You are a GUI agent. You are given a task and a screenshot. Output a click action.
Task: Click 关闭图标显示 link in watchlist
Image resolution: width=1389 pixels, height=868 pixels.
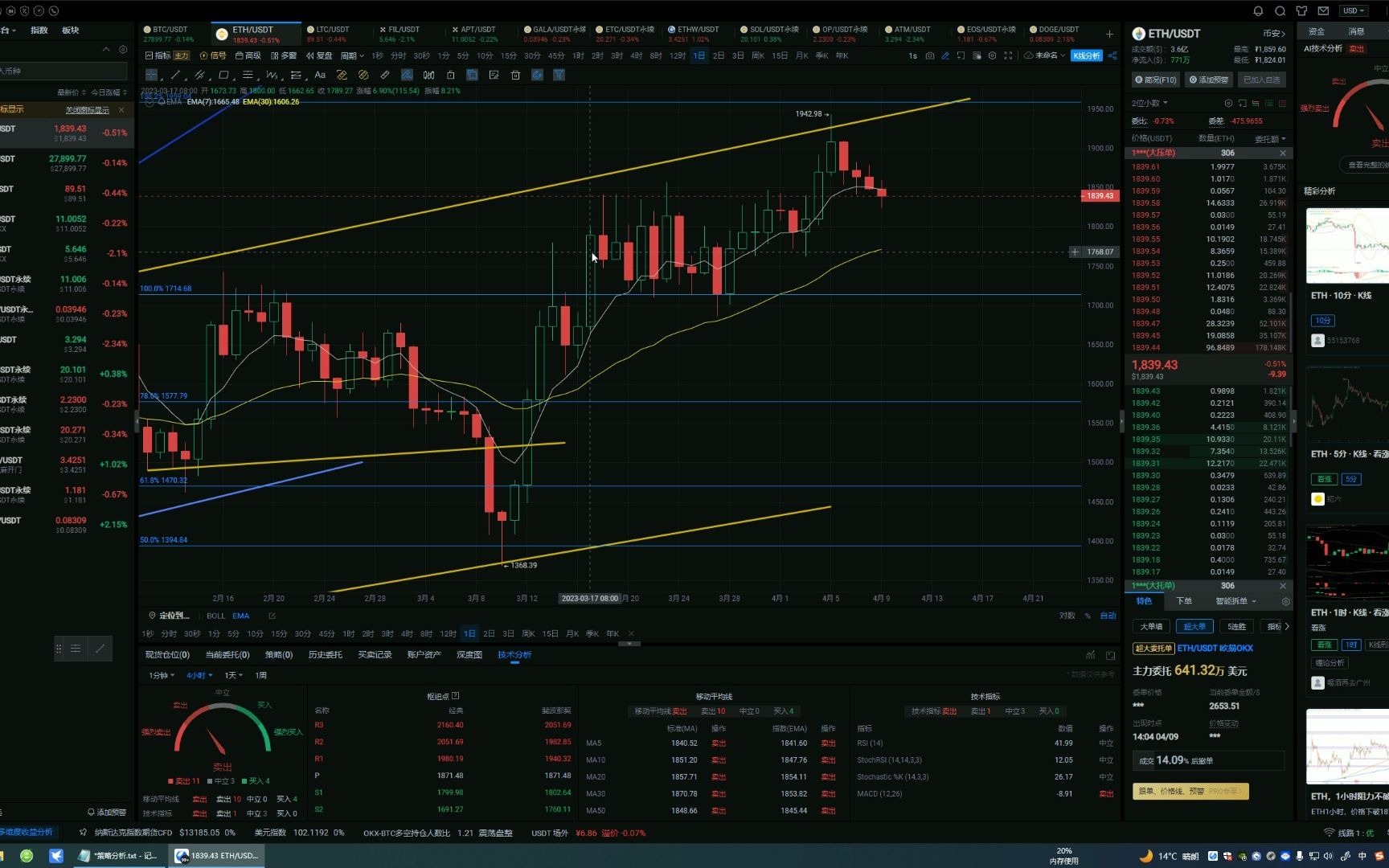pos(87,110)
